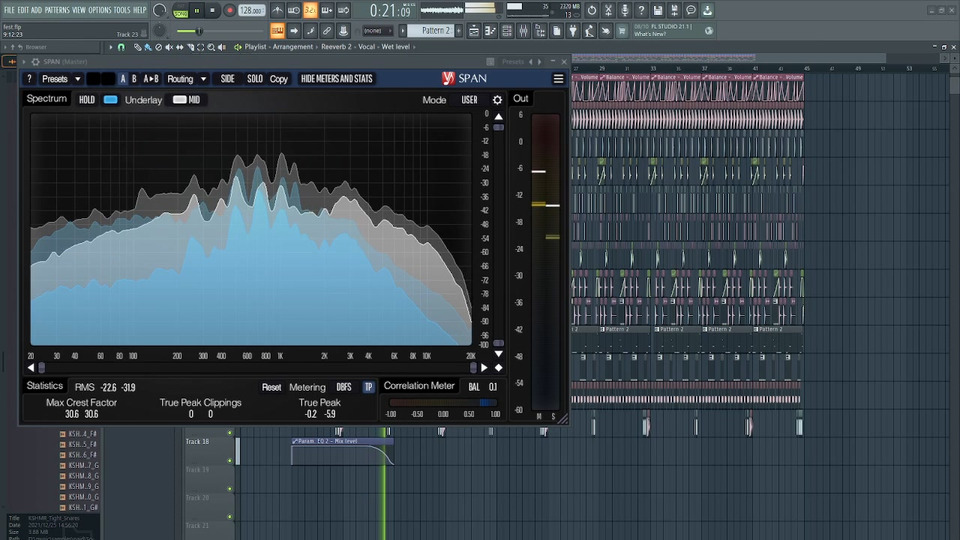Select state B in SPAN
This screenshot has width=960, height=540.
pyautogui.click(x=134, y=78)
